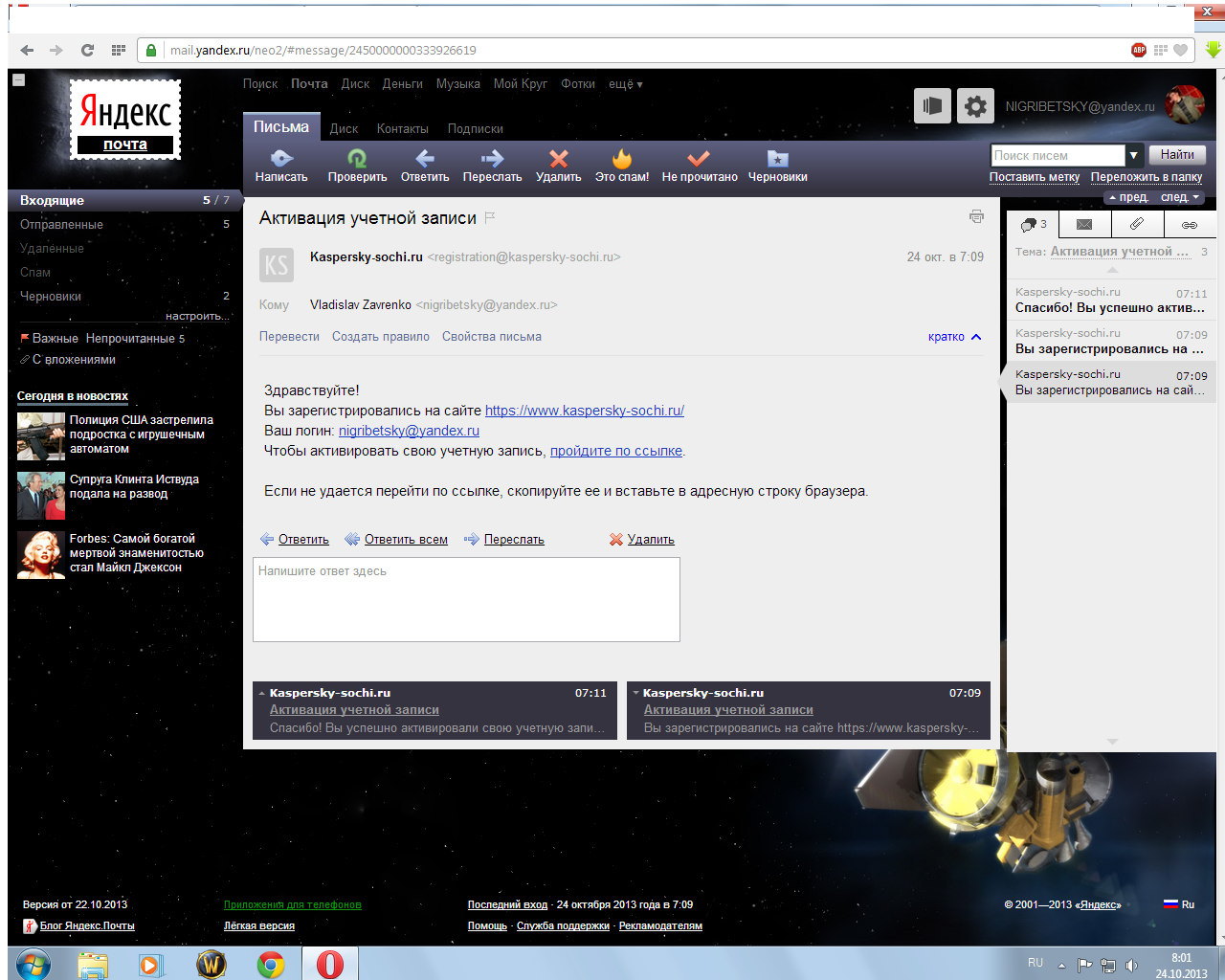
Task: Click the Opera icon in Windows taskbar
Action: [x=330, y=965]
